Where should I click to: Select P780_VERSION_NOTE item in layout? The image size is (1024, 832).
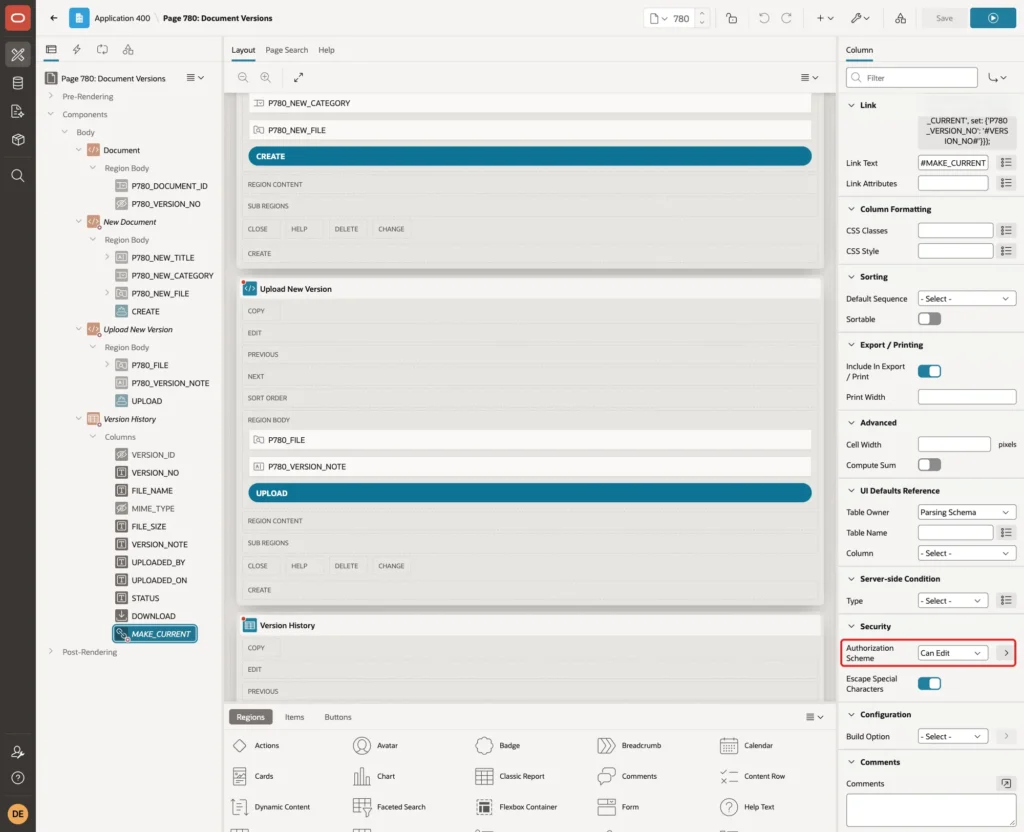click(x=530, y=466)
